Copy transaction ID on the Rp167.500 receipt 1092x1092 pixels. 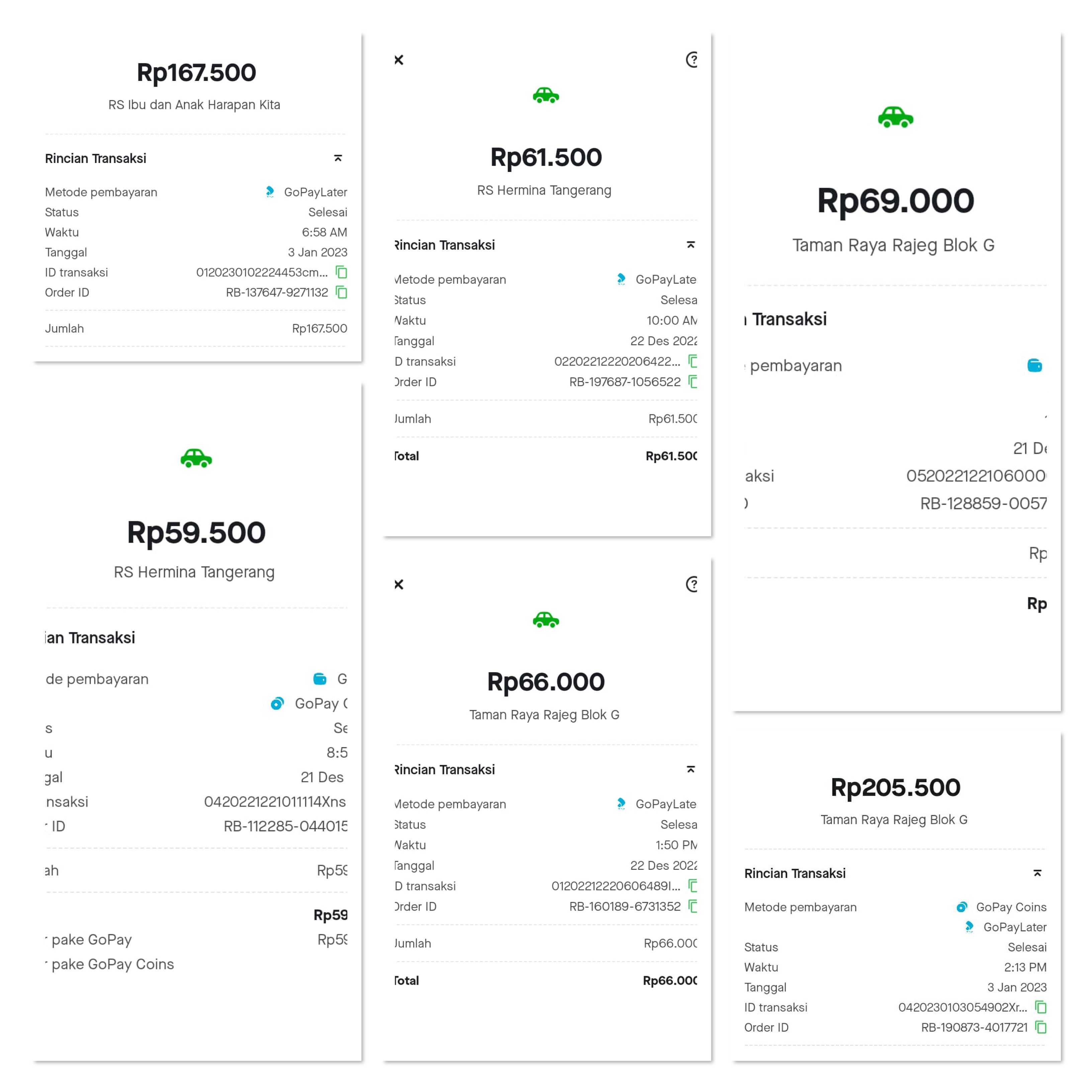click(341, 272)
